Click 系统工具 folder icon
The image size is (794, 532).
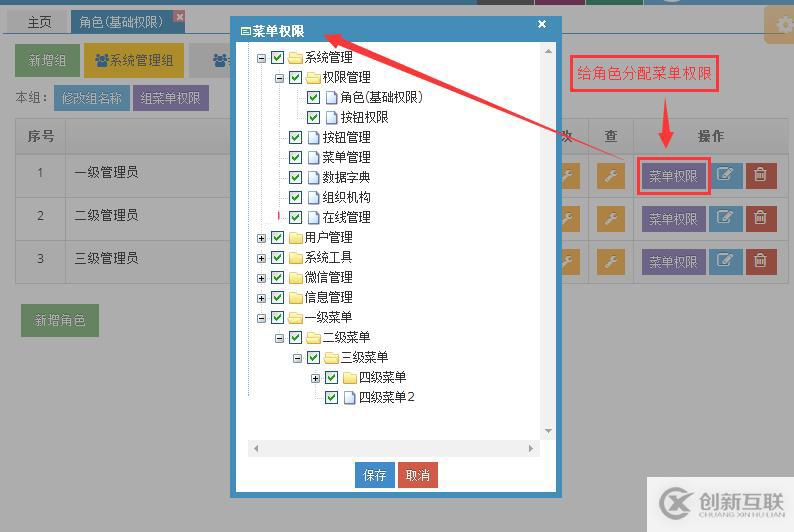tap(295, 258)
